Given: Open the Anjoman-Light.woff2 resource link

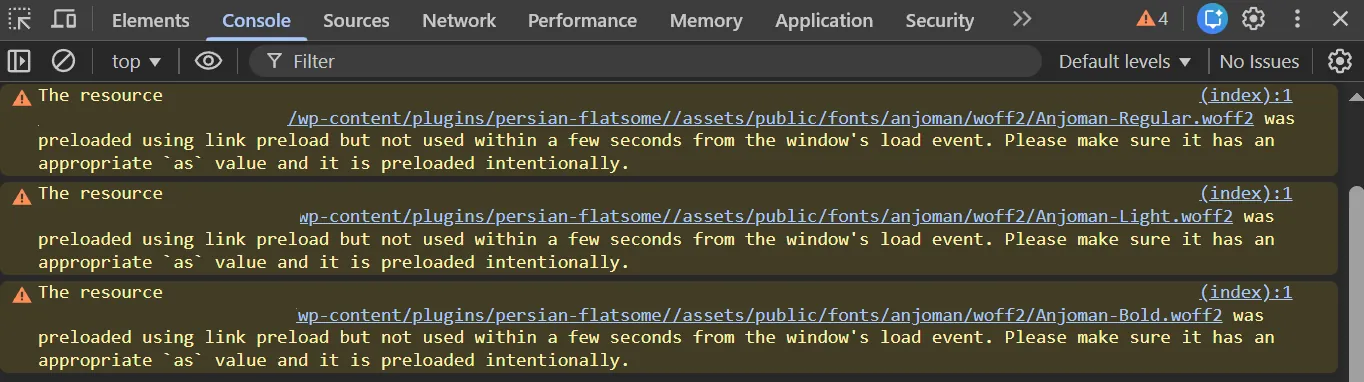Looking at the screenshot, I should (766, 216).
